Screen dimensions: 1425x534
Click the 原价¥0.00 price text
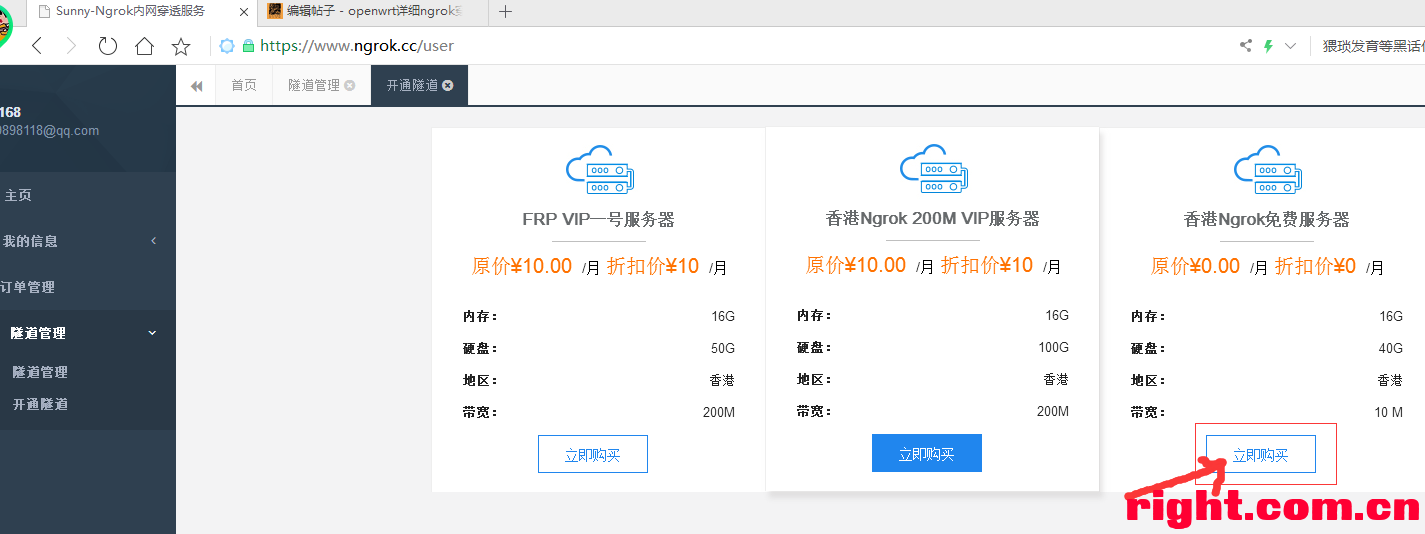[1195, 266]
